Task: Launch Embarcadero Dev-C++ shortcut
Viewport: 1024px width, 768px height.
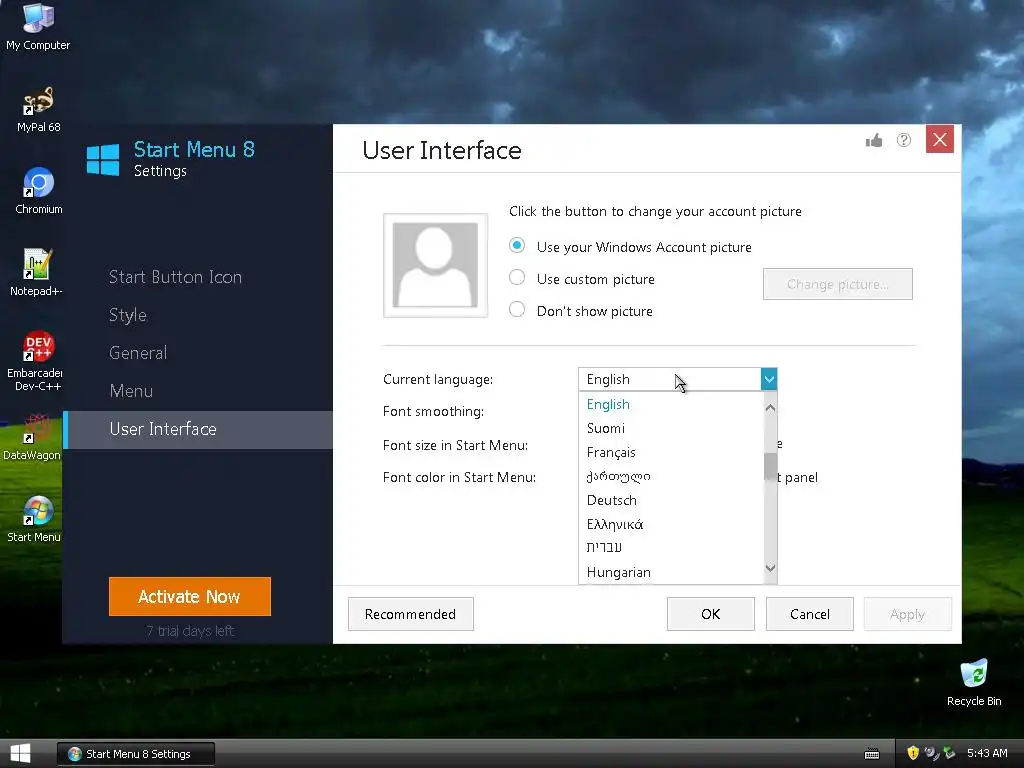Action: coord(37,360)
